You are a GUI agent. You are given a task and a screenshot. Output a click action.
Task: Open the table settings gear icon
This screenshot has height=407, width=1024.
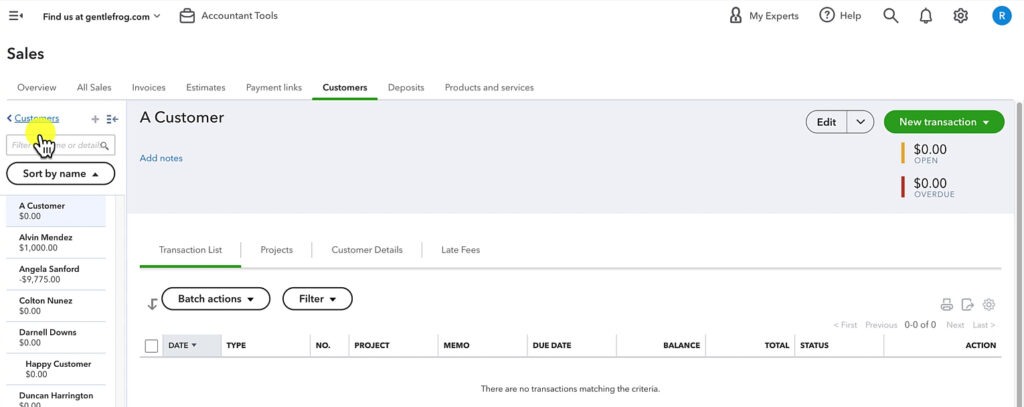click(989, 305)
